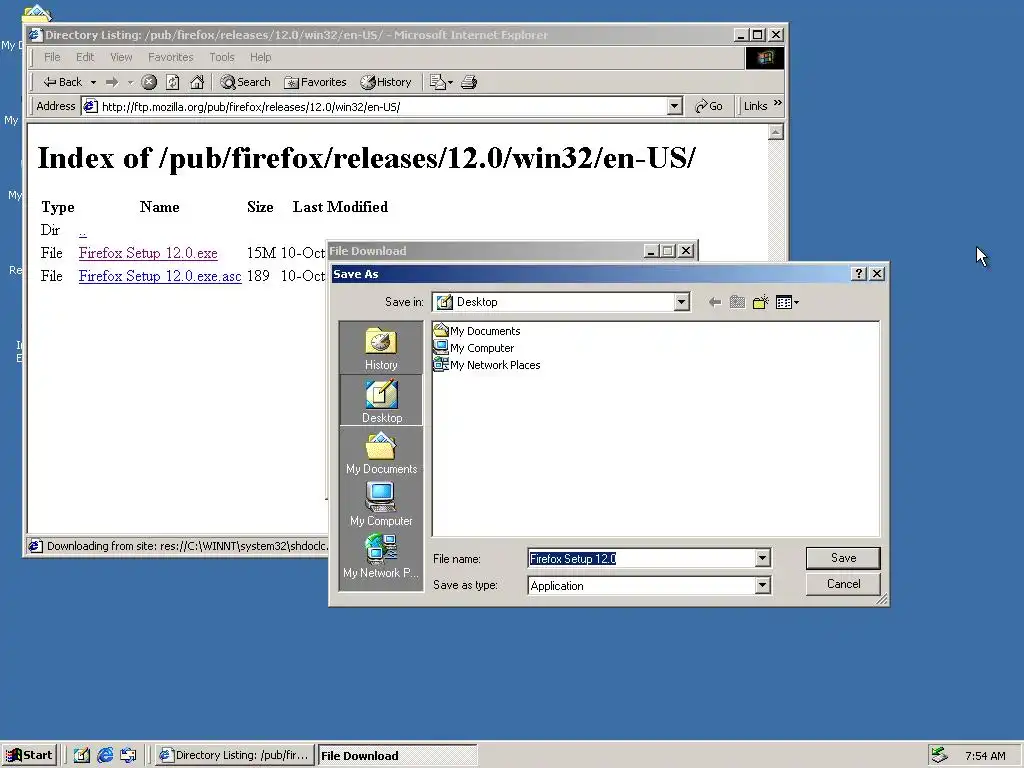Select History in the places bar

[x=381, y=349]
